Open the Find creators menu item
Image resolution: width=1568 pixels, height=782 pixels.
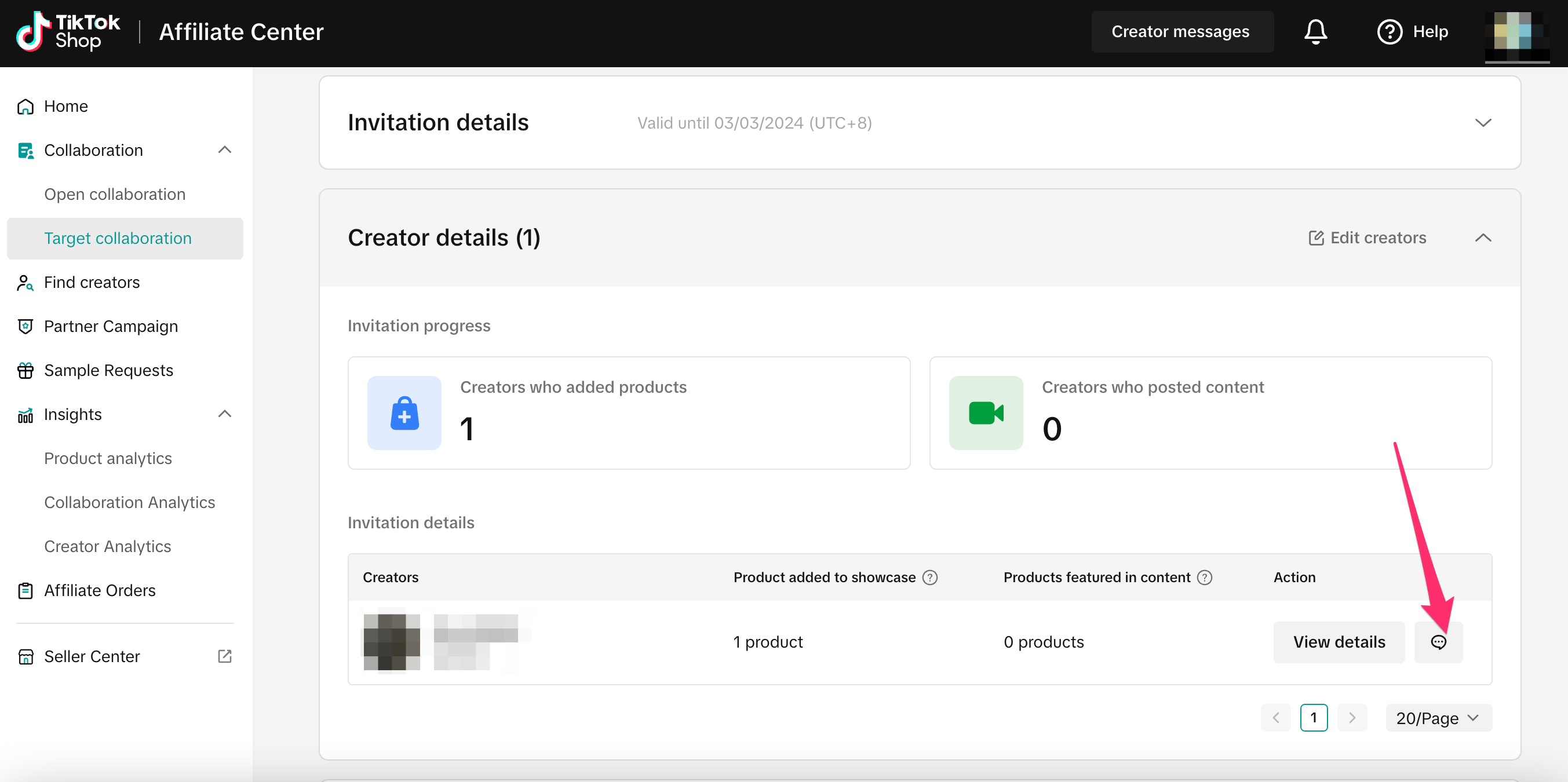(92, 282)
